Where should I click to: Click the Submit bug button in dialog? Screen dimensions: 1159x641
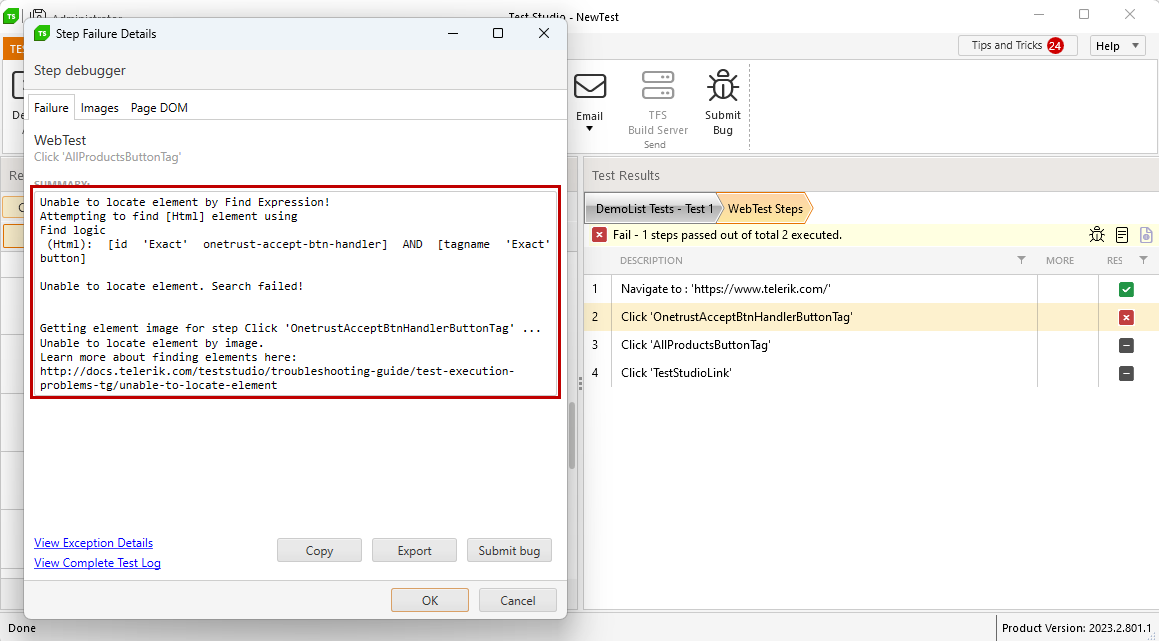click(509, 550)
